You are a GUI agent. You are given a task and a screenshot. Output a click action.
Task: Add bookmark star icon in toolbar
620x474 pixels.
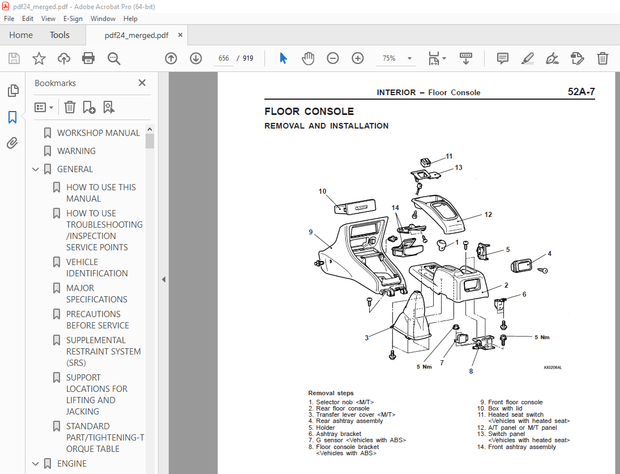39,59
